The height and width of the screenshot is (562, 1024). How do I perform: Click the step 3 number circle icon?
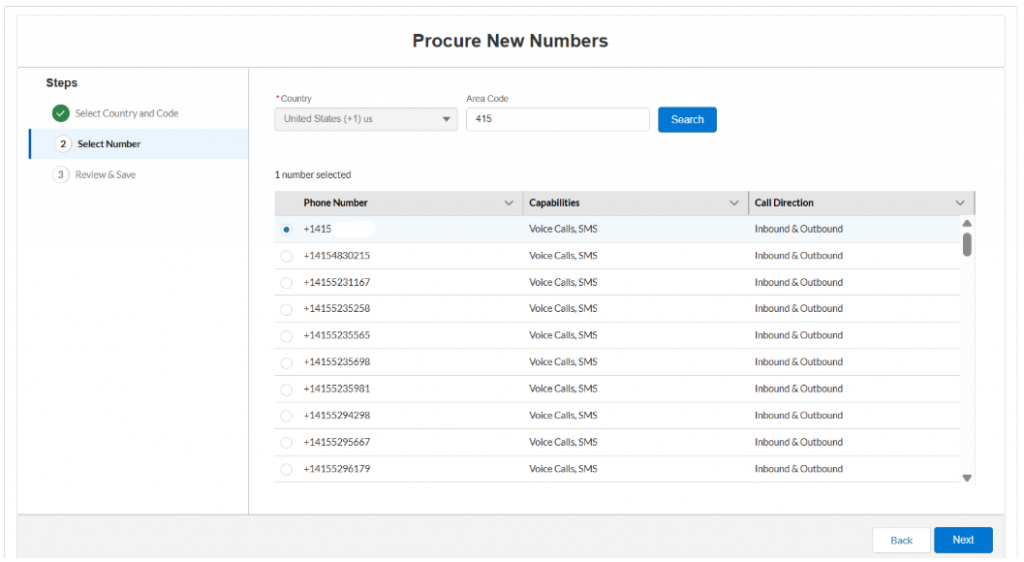(61, 175)
